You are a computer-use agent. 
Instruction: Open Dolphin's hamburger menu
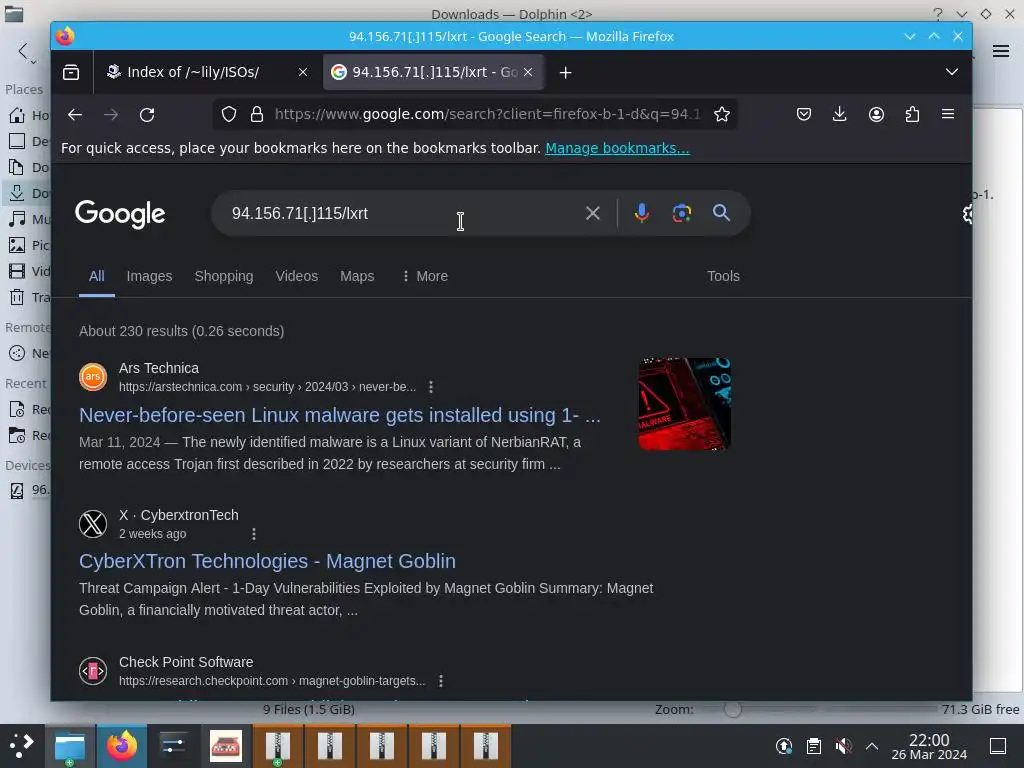[x=1001, y=52]
